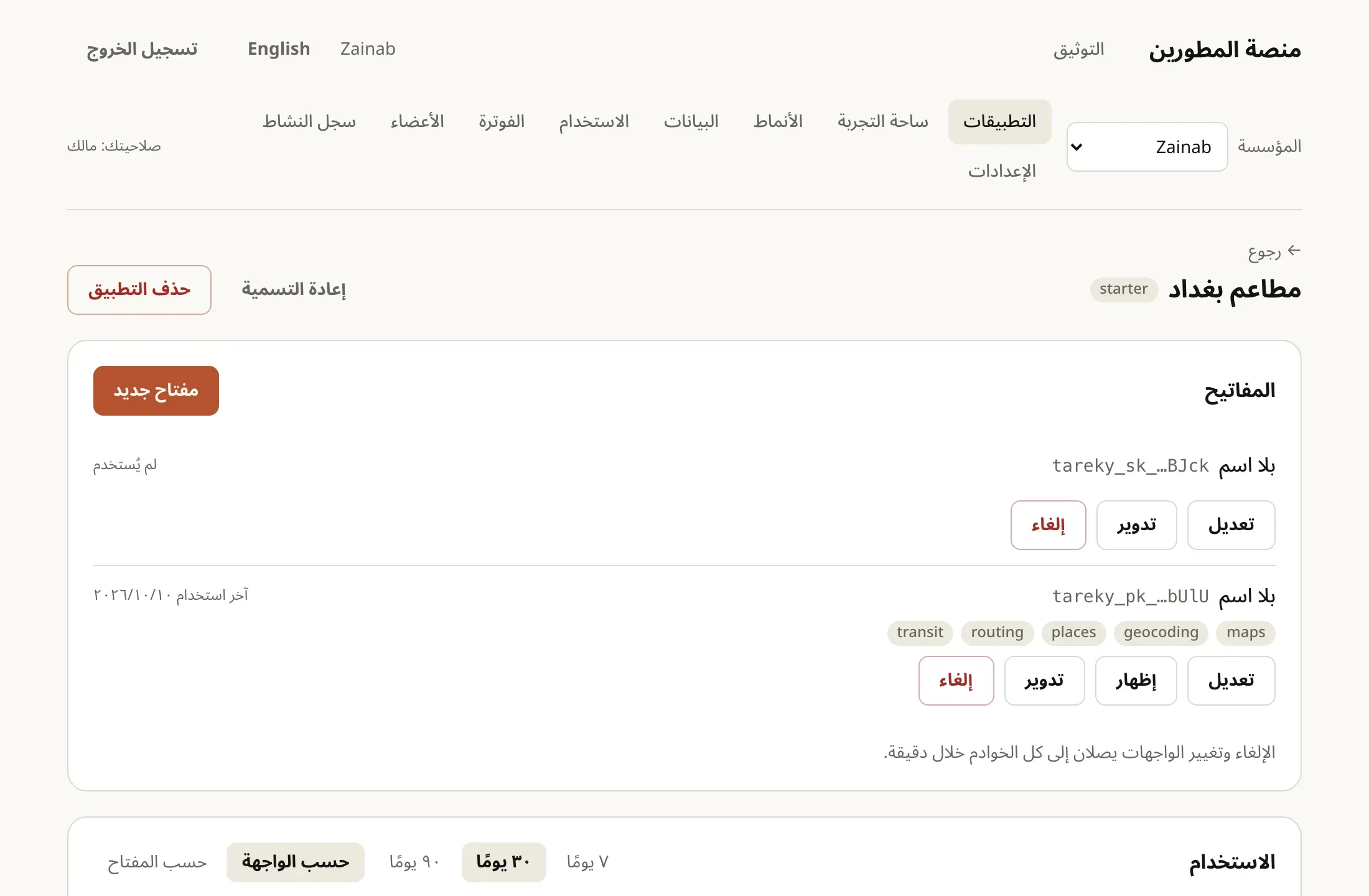Click the رجوع back link text
Image resolution: width=1369 pixels, height=896 pixels.
point(1264,251)
